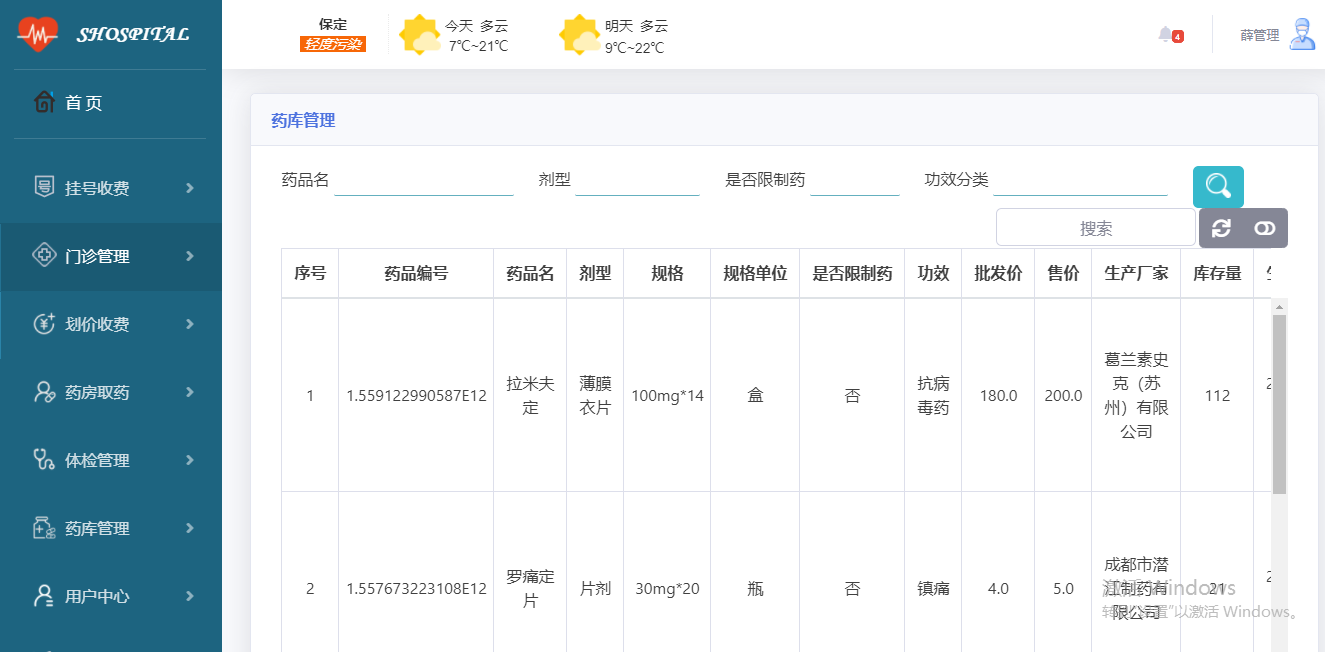Expand the 挂号收费 menu chevron
This screenshot has height=652, width=1325.
coord(189,188)
